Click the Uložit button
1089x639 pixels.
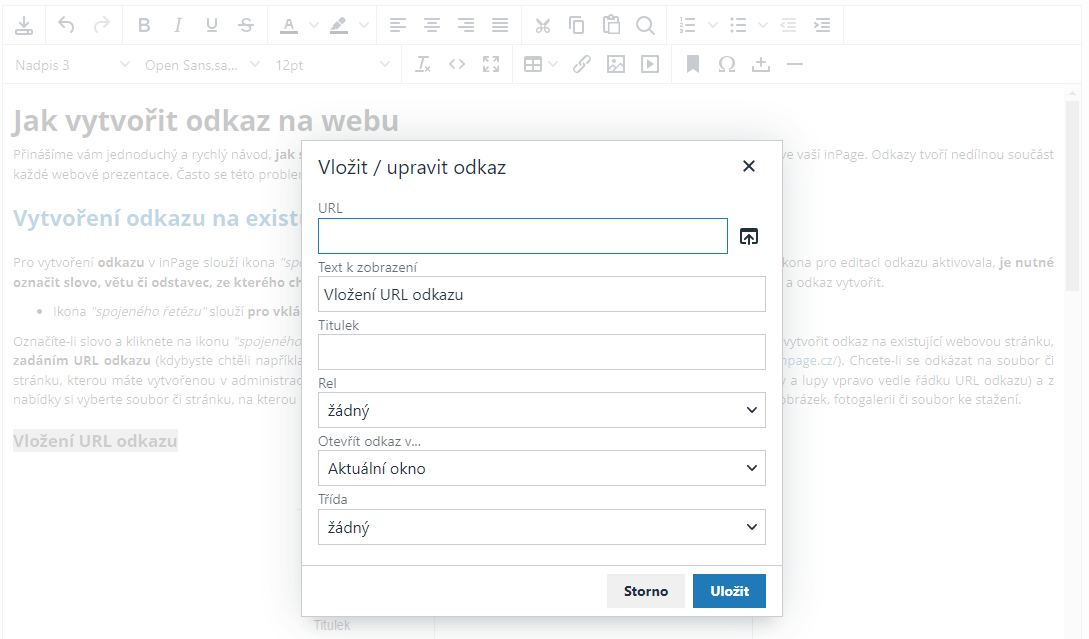coord(729,591)
